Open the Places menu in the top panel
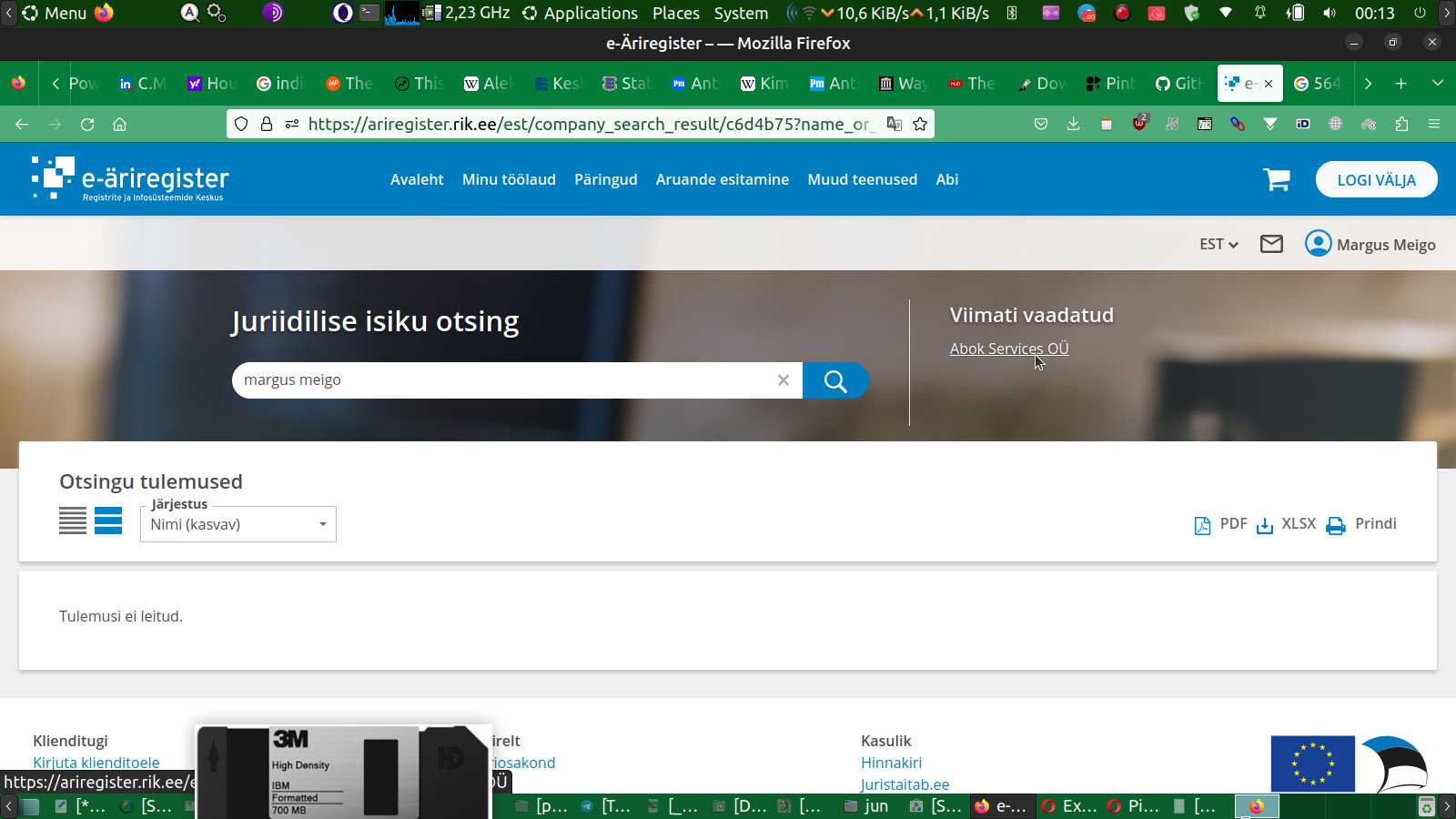The height and width of the screenshot is (819, 1456). [x=676, y=13]
